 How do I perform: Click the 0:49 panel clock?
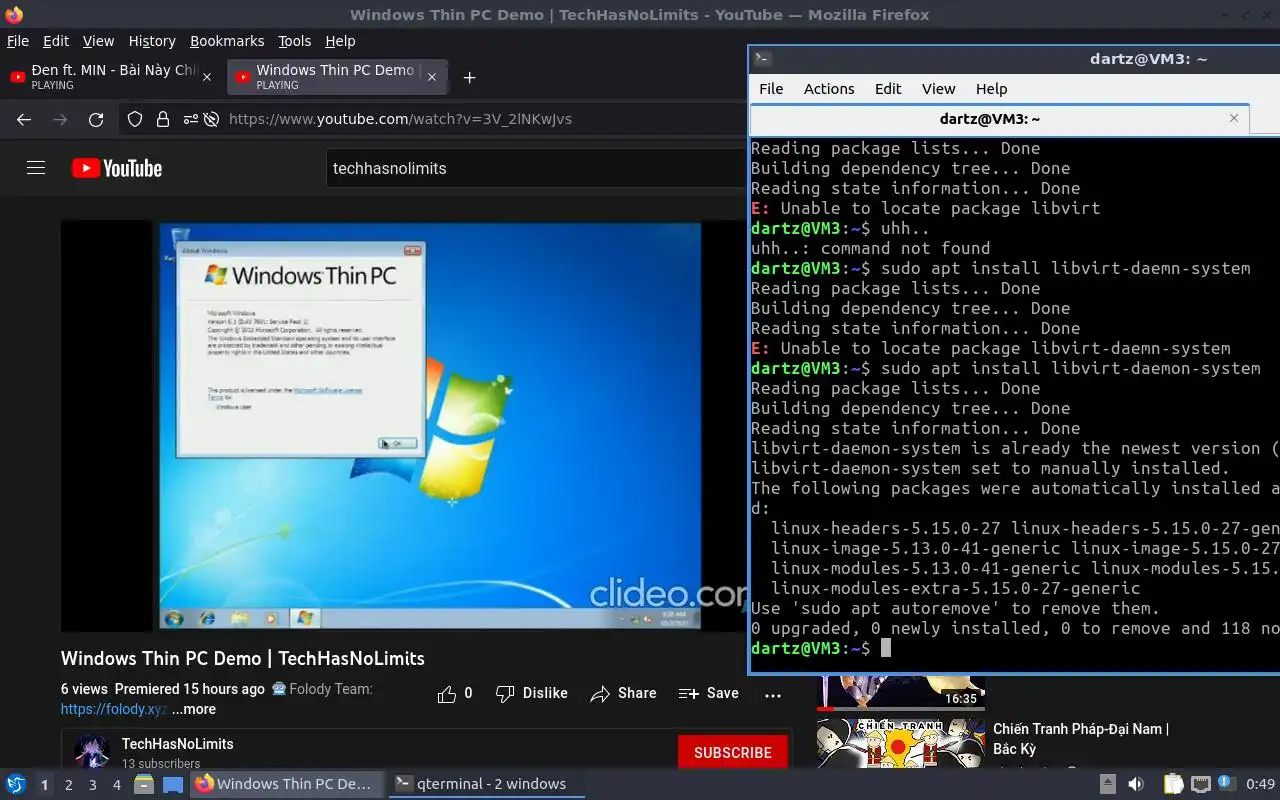1260,784
